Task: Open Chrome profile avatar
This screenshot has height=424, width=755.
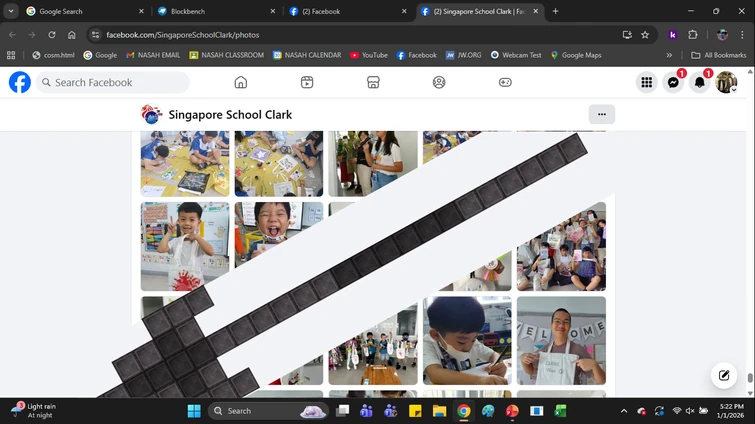Action: [x=722, y=35]
